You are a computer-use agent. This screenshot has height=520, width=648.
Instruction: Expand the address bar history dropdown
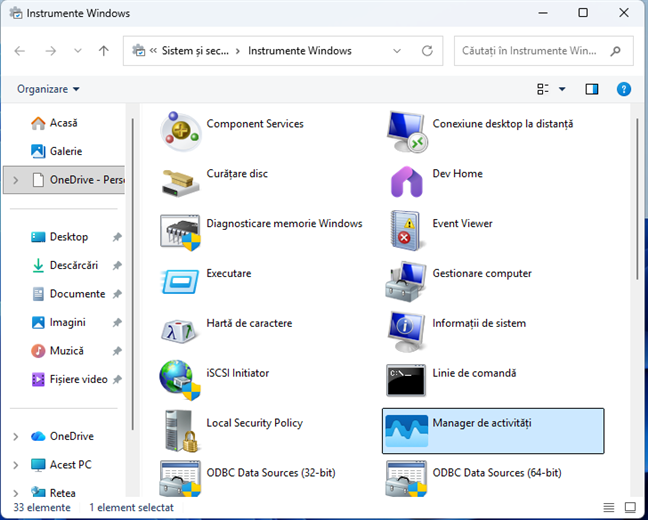[397, 51]
